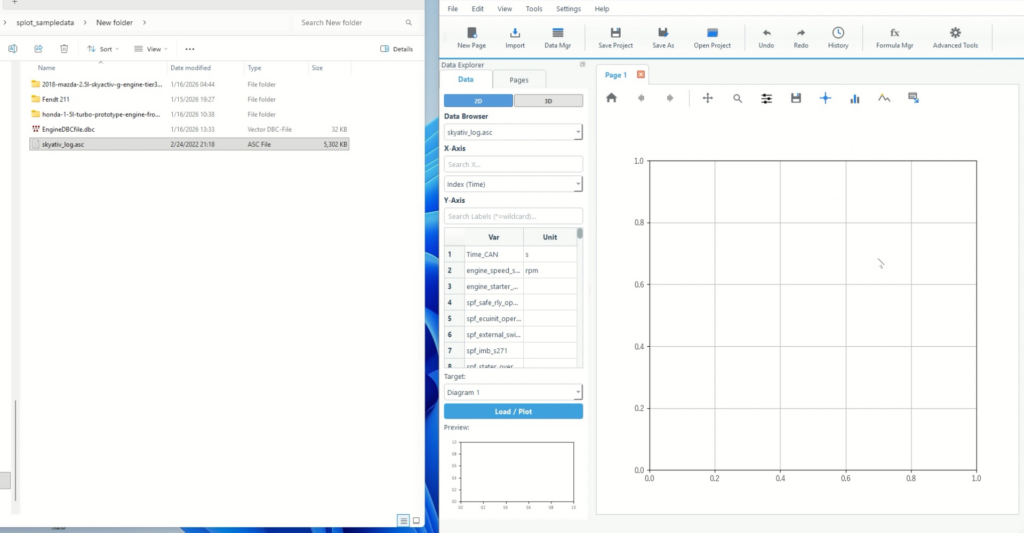Screen dimensions: 1024x533
Task: Switch to 2D plot mode
Action: pyautogui.click(x=478, y=101)
